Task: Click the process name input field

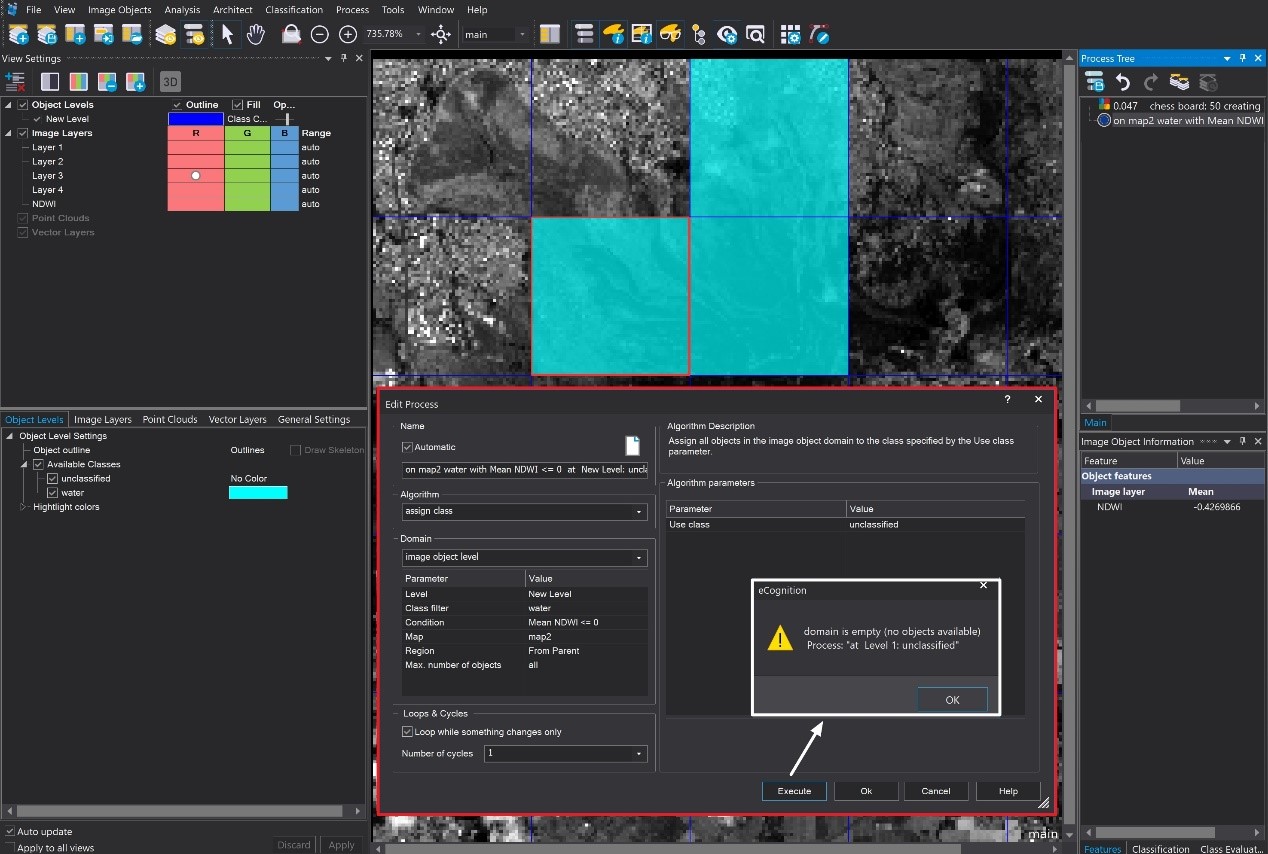Action: pyautogui.click(x=525, y=469)
